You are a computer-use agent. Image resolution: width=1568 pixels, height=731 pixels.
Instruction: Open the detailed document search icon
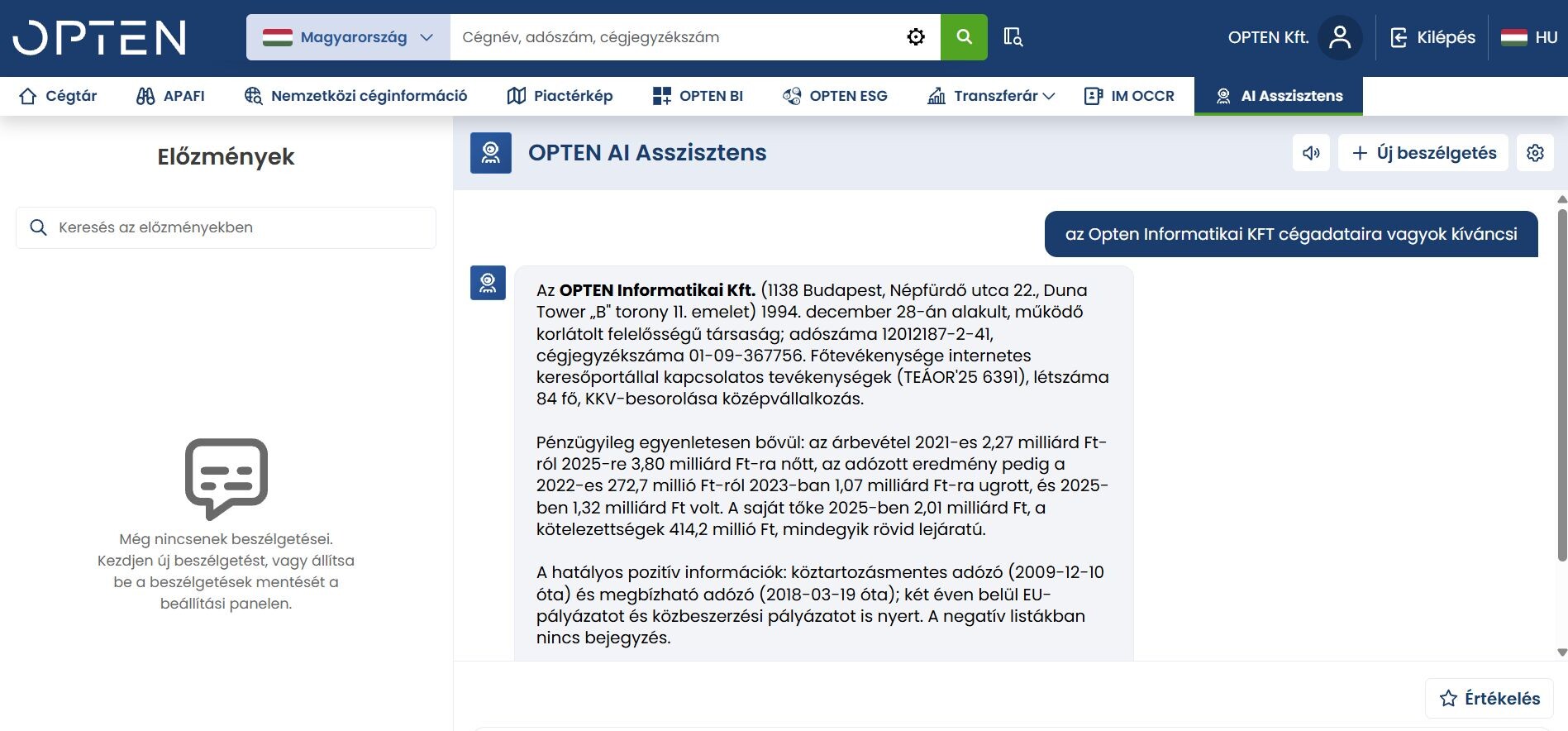(x=1013, y=37)
